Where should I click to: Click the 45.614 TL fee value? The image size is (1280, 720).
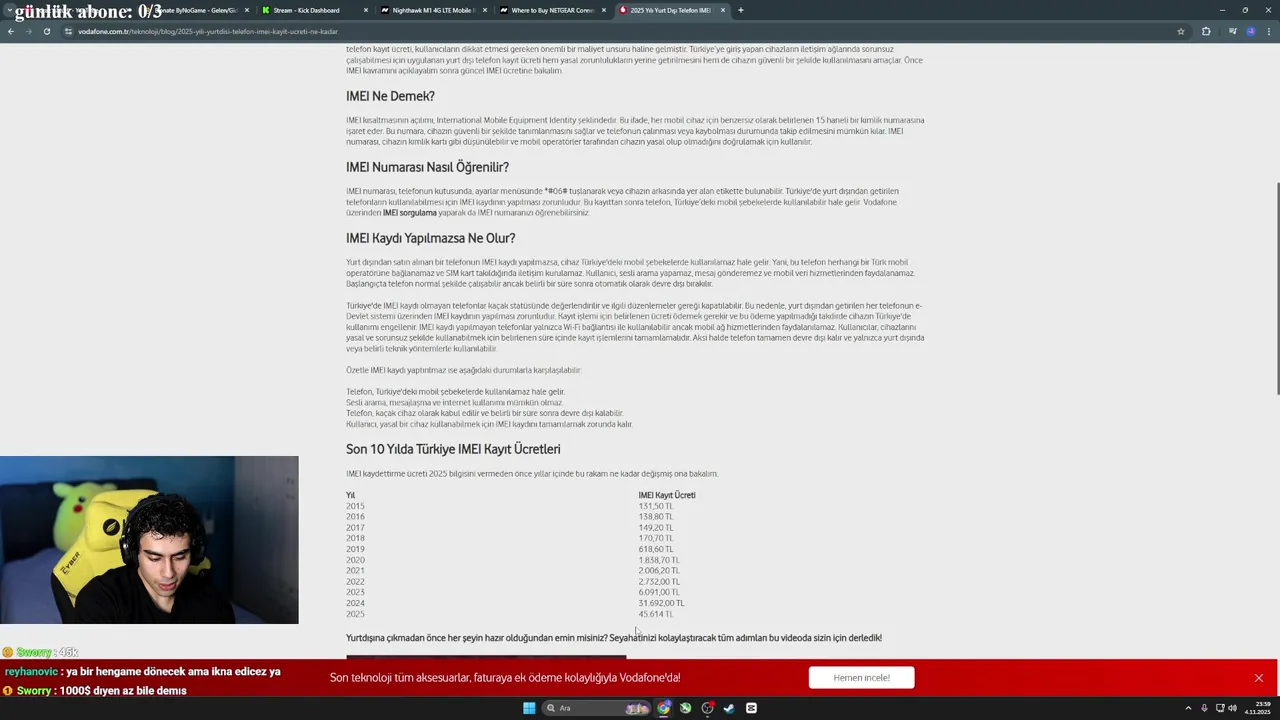coord(656,614)
